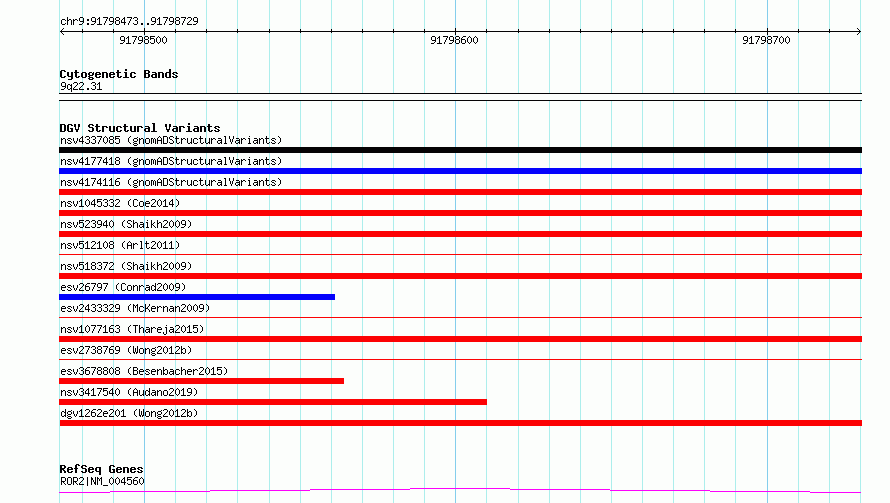
Task: Select the blue nsv4177418 variant bar
Action: coord(460,171)
